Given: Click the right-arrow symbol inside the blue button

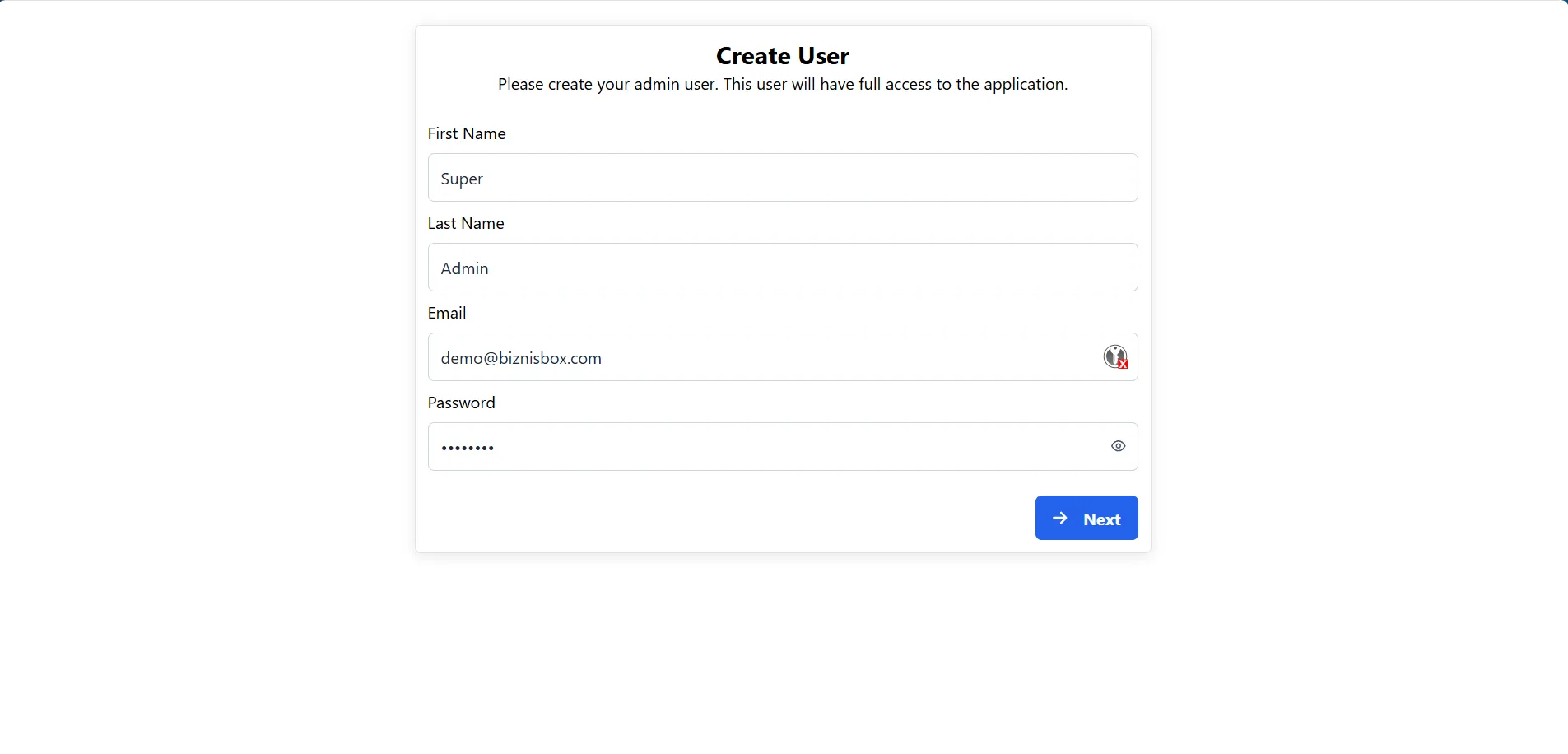Looking at the screenshot, I should tap(1059, 518).
